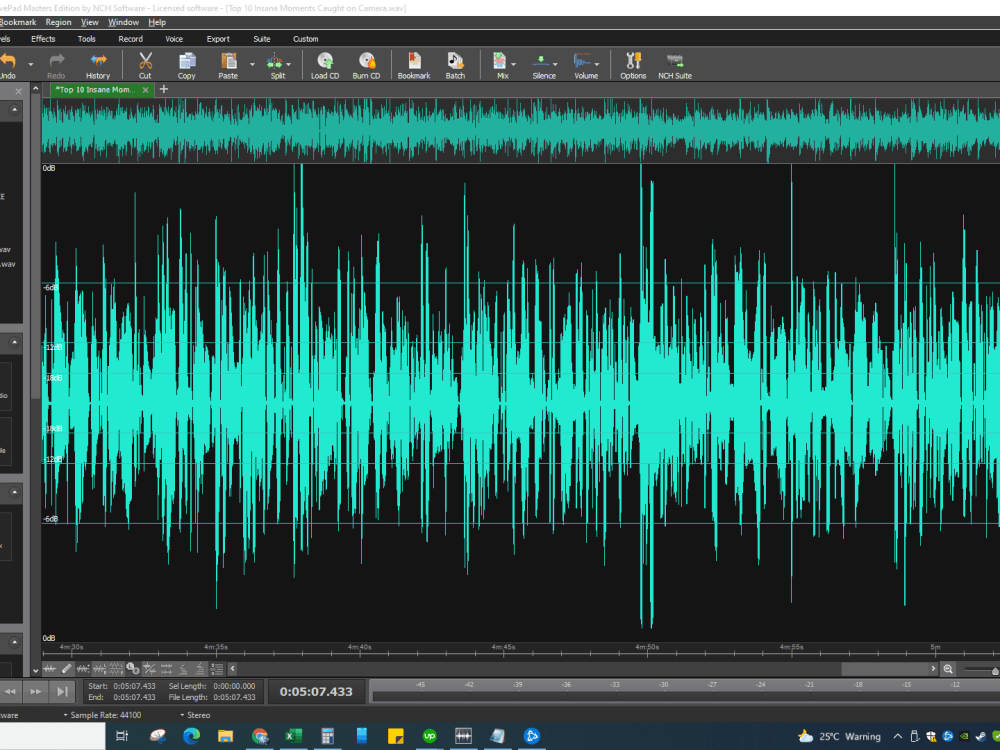Open the Window menu
The height and width of the screenshot is (750, 1000).
[123, 22]
